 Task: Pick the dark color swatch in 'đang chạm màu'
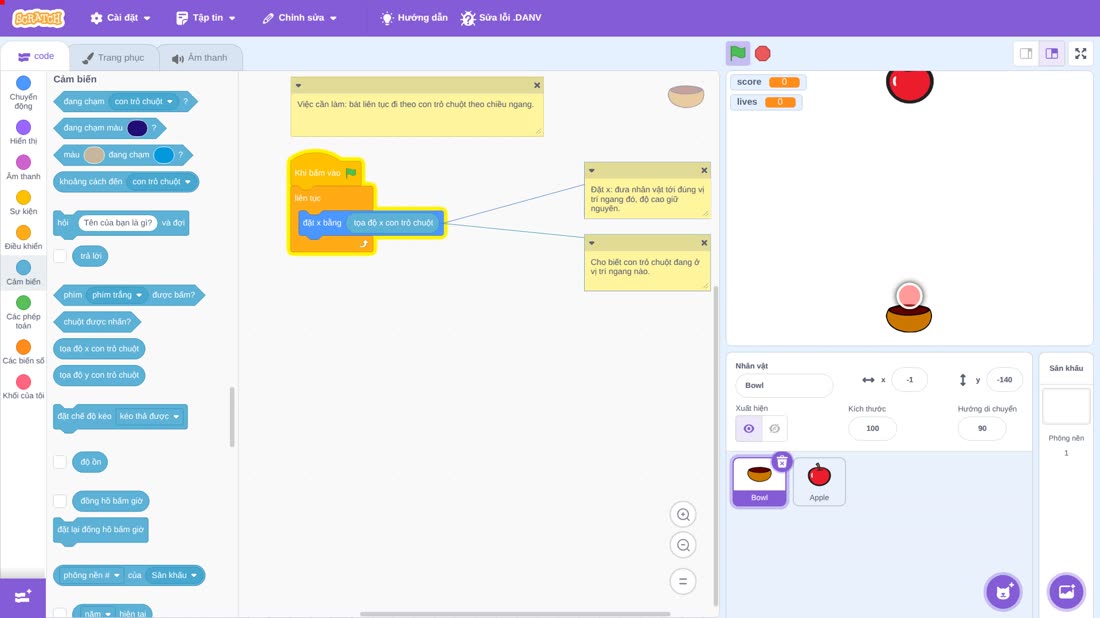pos(138,128)
